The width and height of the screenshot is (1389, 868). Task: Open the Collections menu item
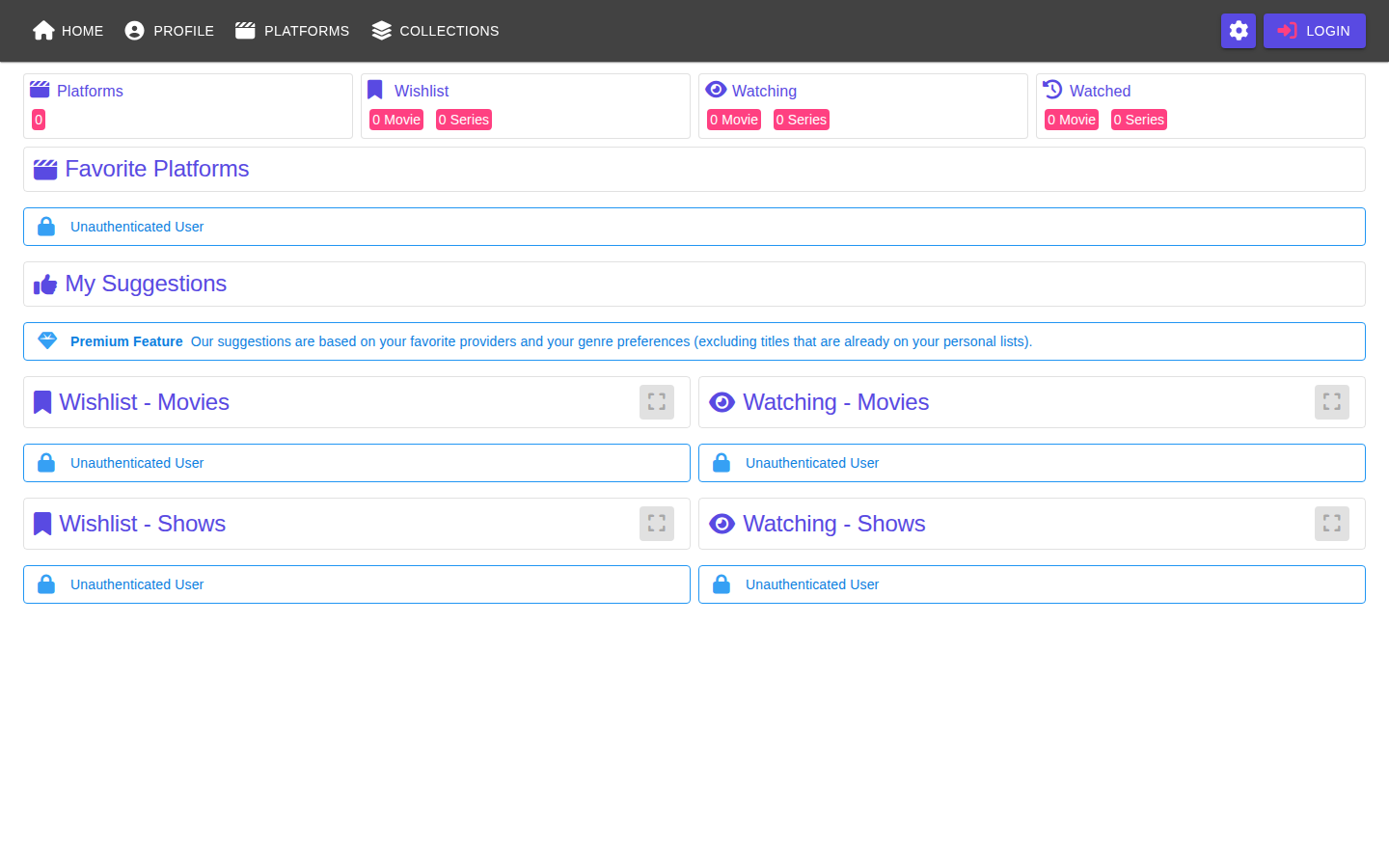(x=449, y=31)
